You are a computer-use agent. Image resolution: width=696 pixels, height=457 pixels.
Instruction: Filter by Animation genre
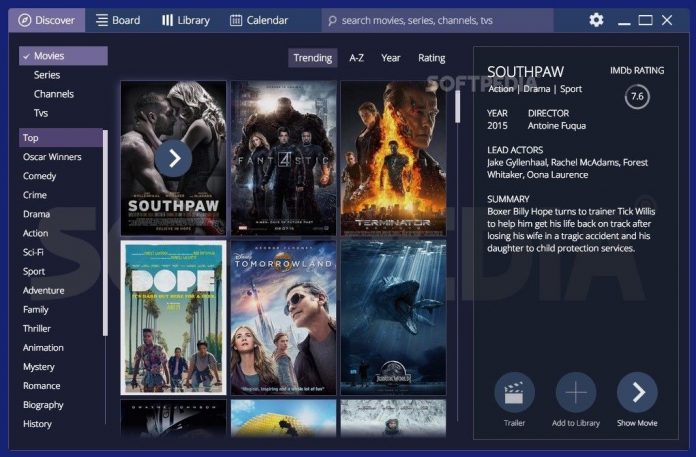click(43, 348)
